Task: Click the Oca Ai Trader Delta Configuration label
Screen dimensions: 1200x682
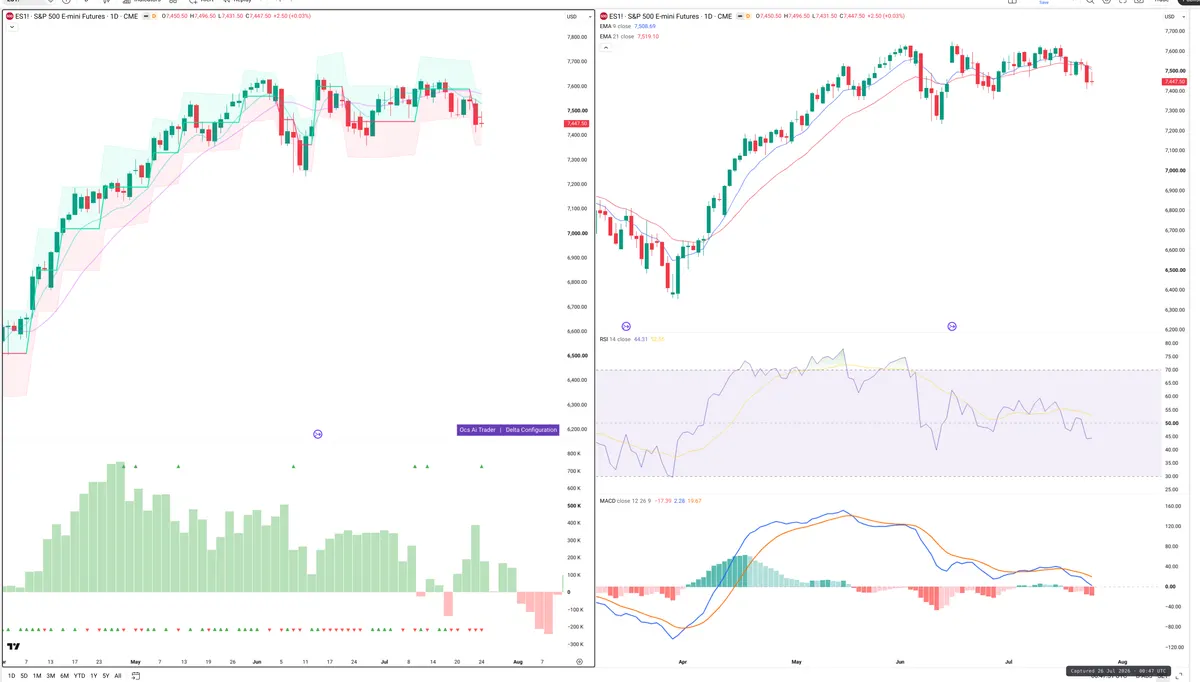Action: tap(508, 430)
